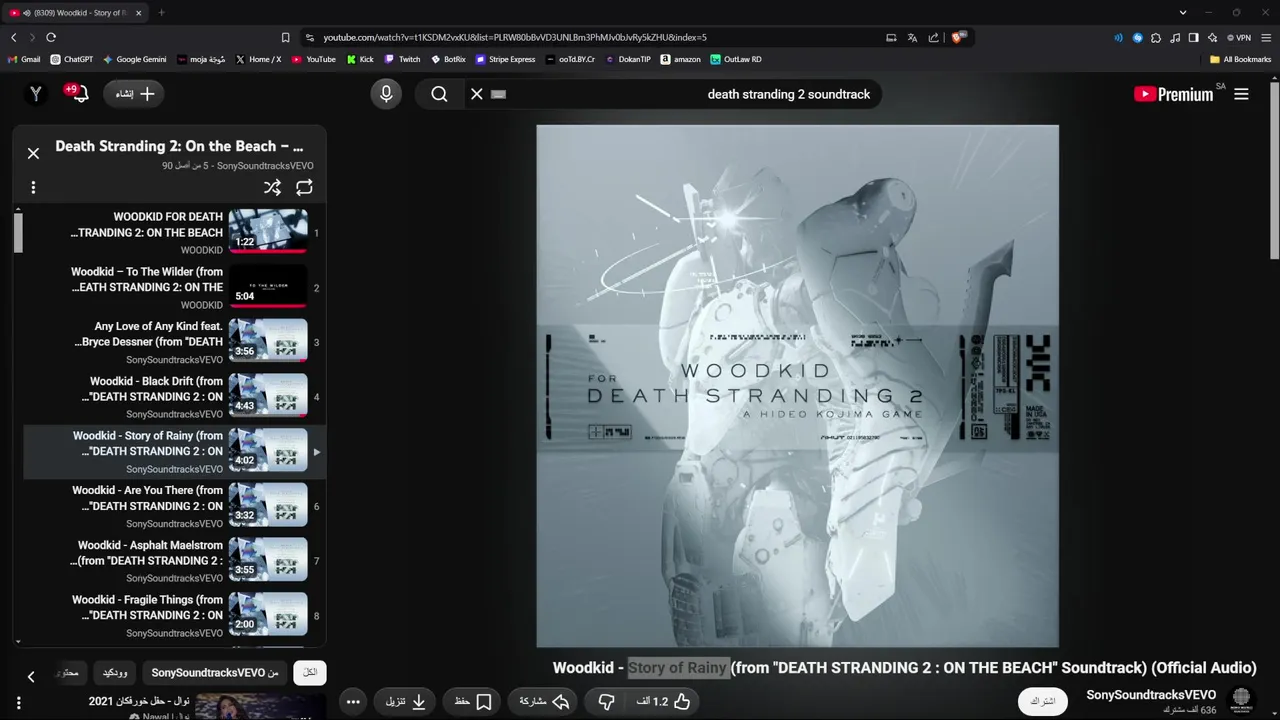Go back in browser history

coord(14,37)
